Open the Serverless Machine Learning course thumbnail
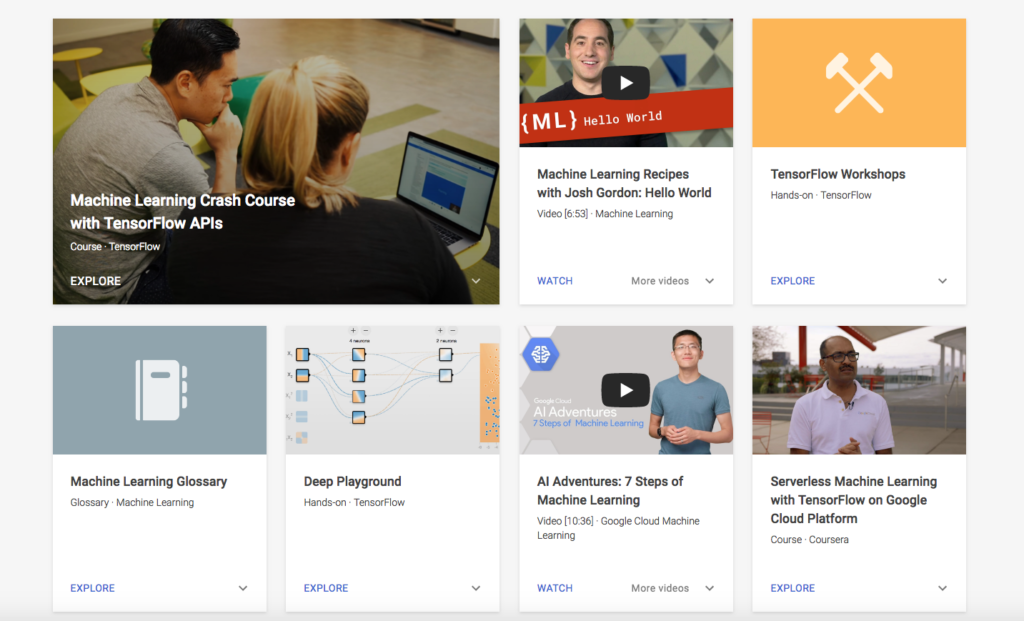Viewport: 1024px width, 621px height. [x=858, y=390]
